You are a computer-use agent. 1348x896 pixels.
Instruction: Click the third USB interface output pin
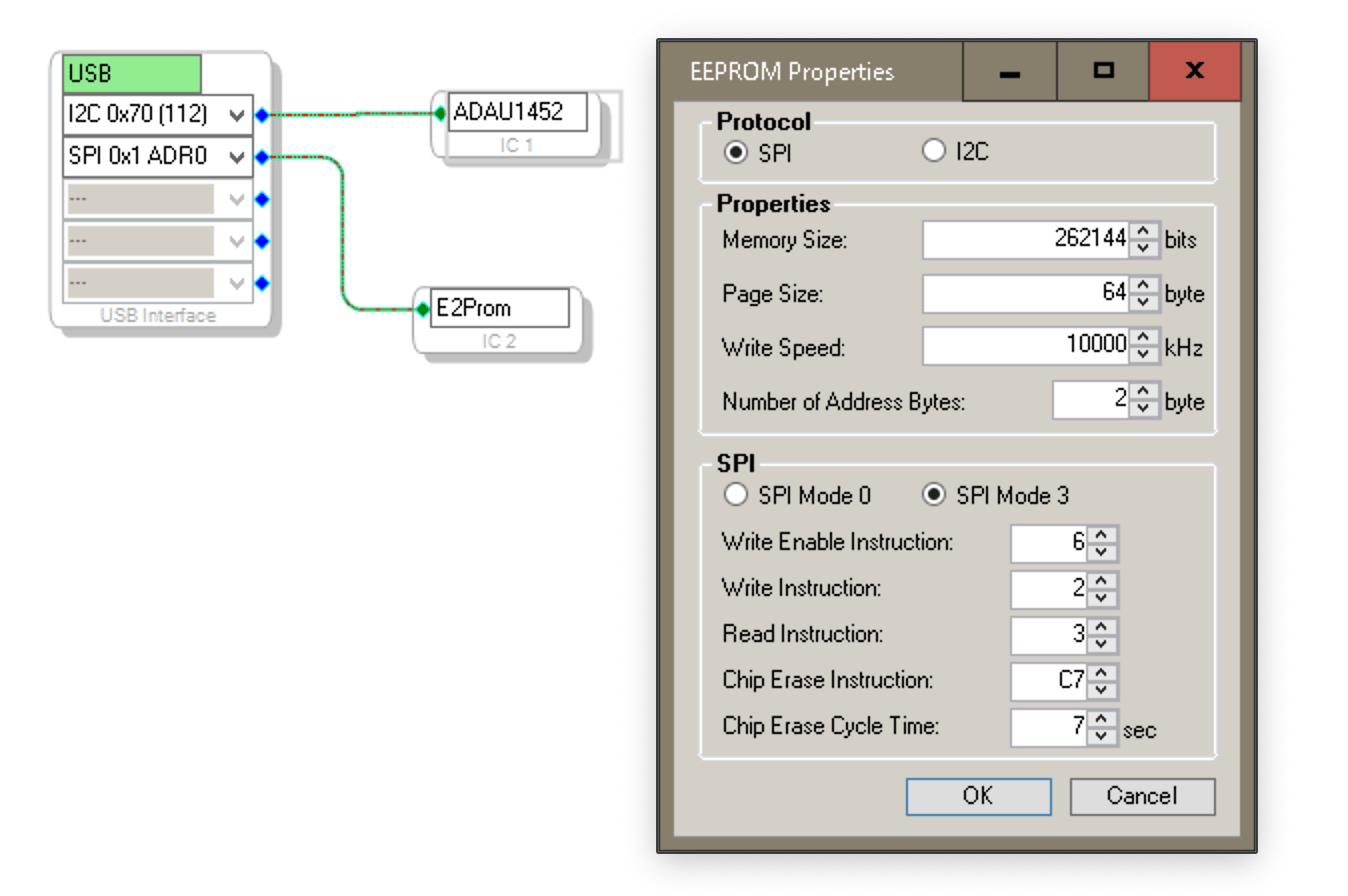coord(262,199)
